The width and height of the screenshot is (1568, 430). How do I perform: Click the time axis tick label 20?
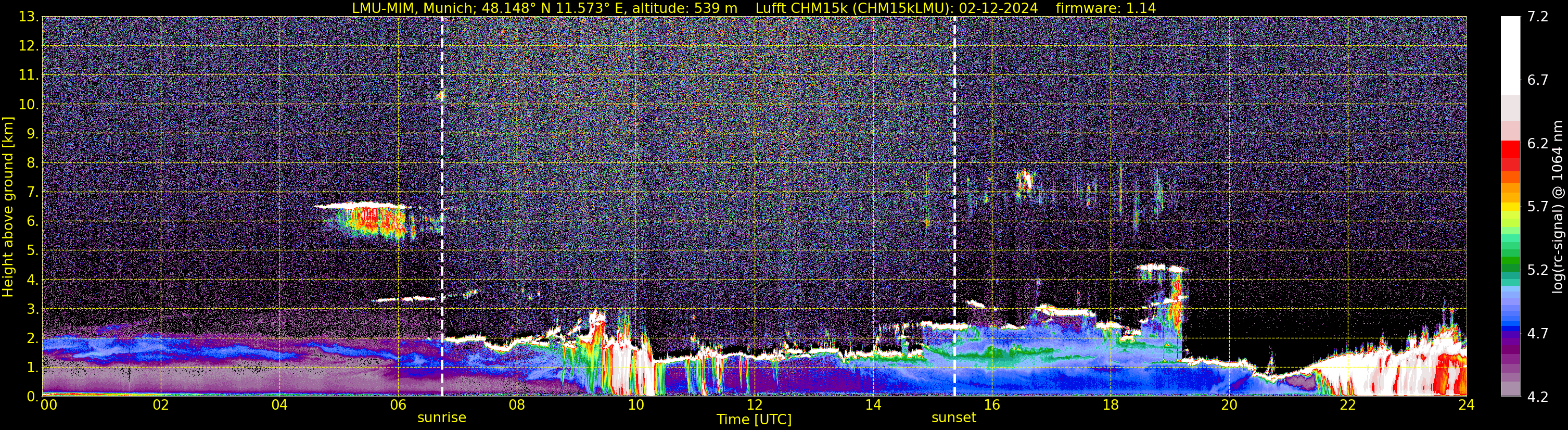(1229, 406)
